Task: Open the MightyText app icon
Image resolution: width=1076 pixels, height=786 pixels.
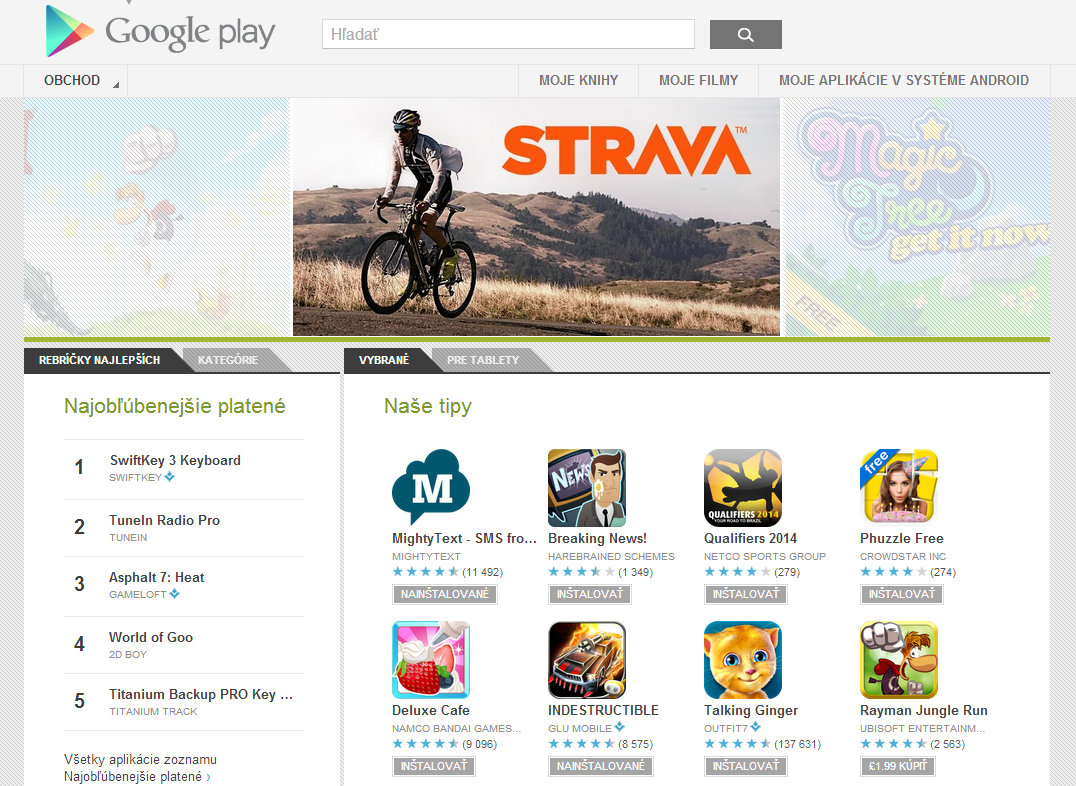Action: pos(431,487)
